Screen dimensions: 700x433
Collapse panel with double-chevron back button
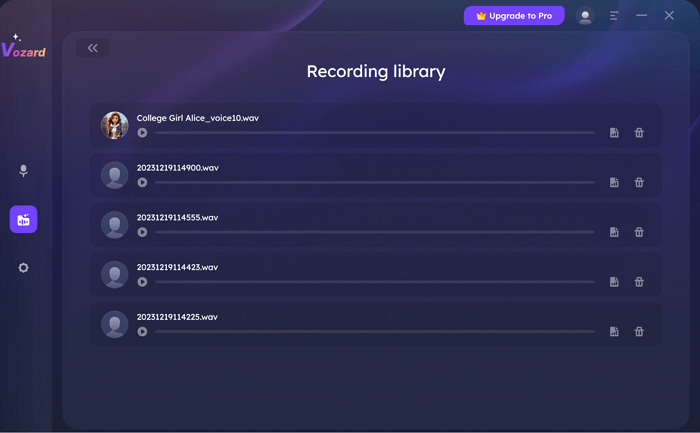(93, 48)
